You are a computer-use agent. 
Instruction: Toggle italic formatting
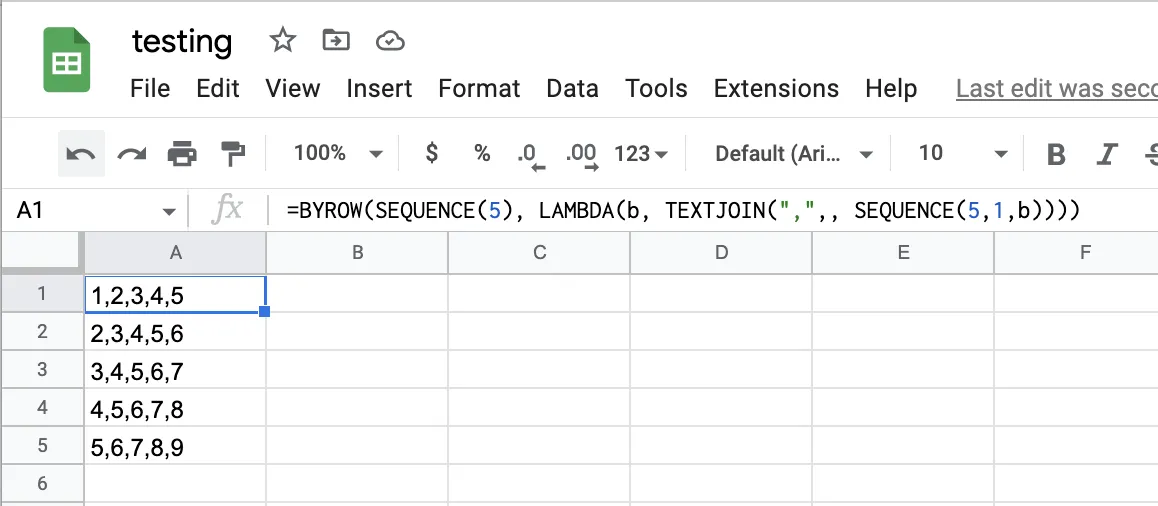(1106, 154)
